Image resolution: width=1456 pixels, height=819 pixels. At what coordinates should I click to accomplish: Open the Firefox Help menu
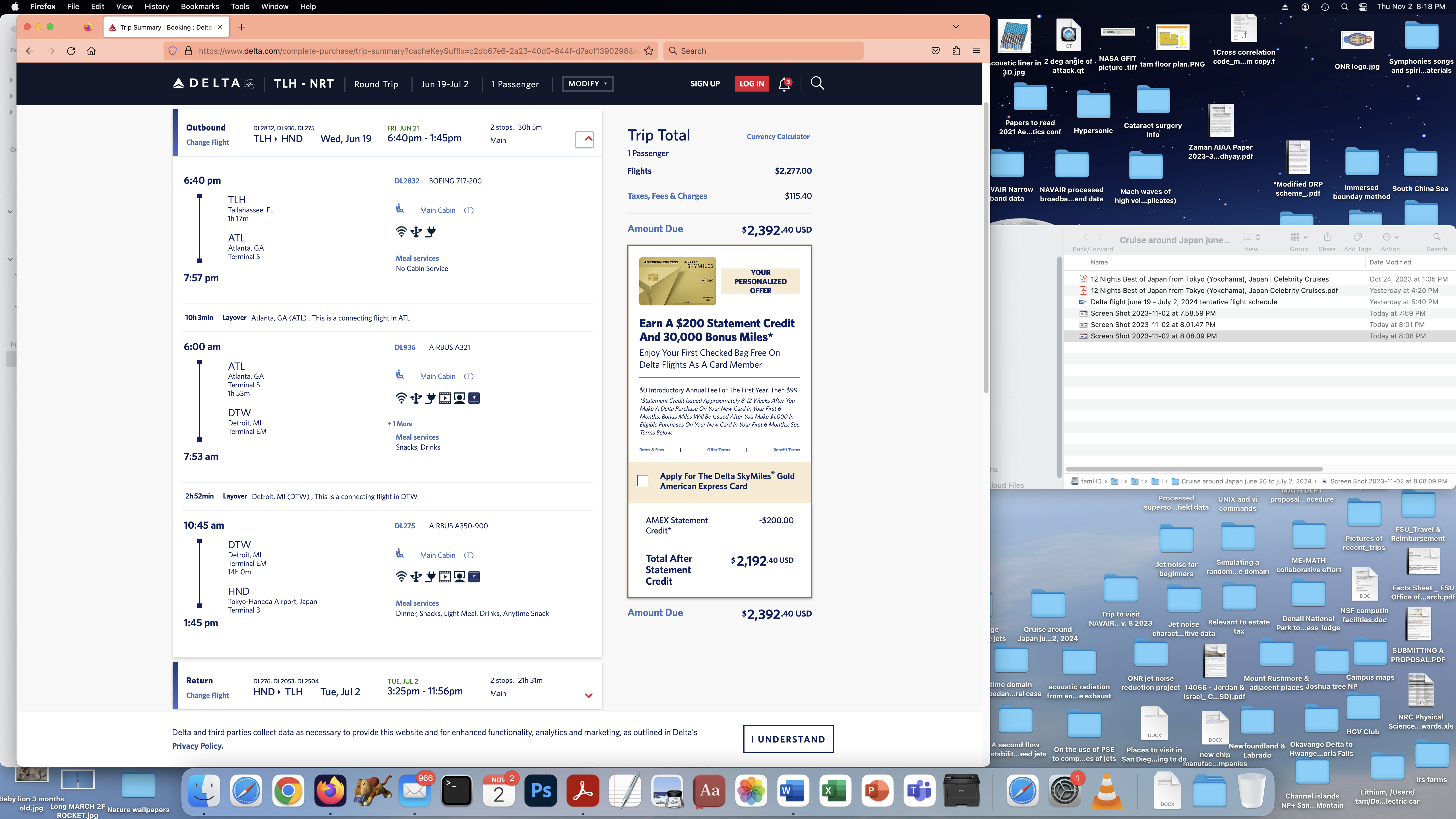[308, 6]
